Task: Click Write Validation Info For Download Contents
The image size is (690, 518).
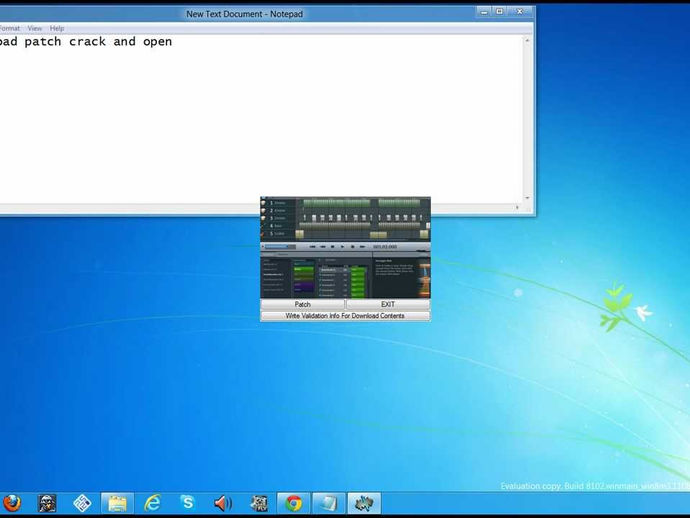Action: (x=345, y=316)
